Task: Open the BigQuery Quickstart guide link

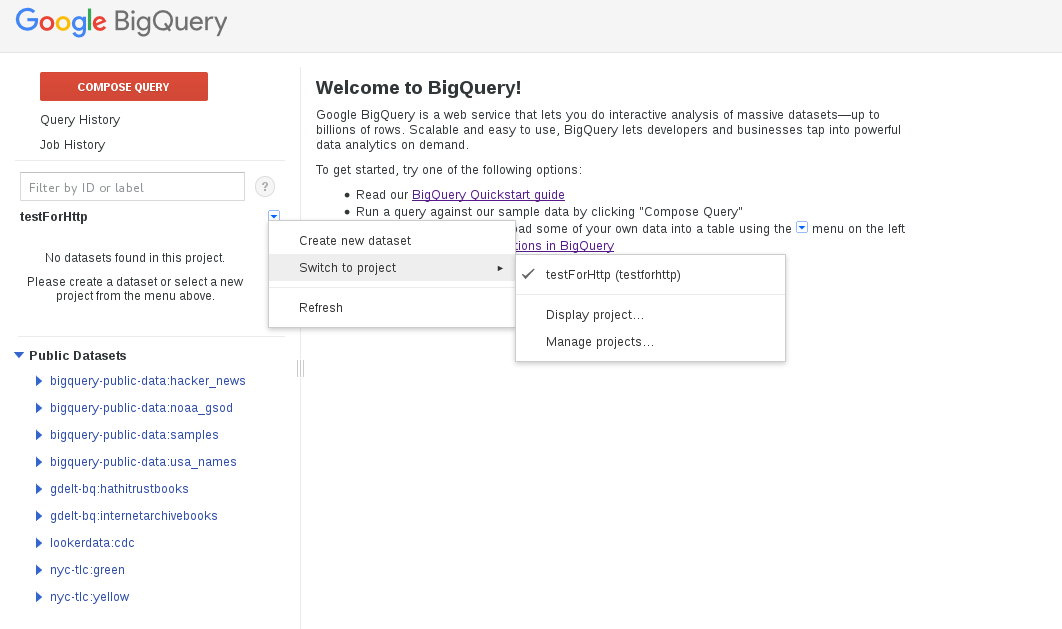Action: click(x=488, y=195)
